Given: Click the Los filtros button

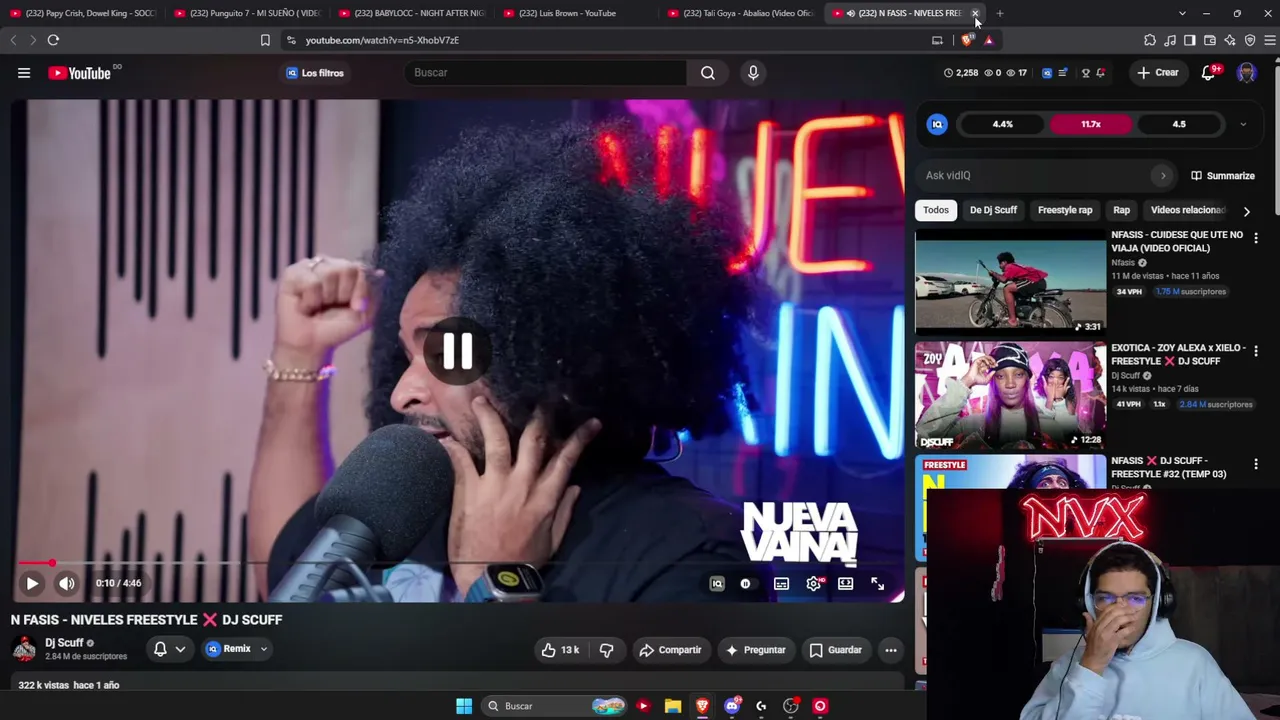Looking at the screenshot, I should [x=315, y=73].
